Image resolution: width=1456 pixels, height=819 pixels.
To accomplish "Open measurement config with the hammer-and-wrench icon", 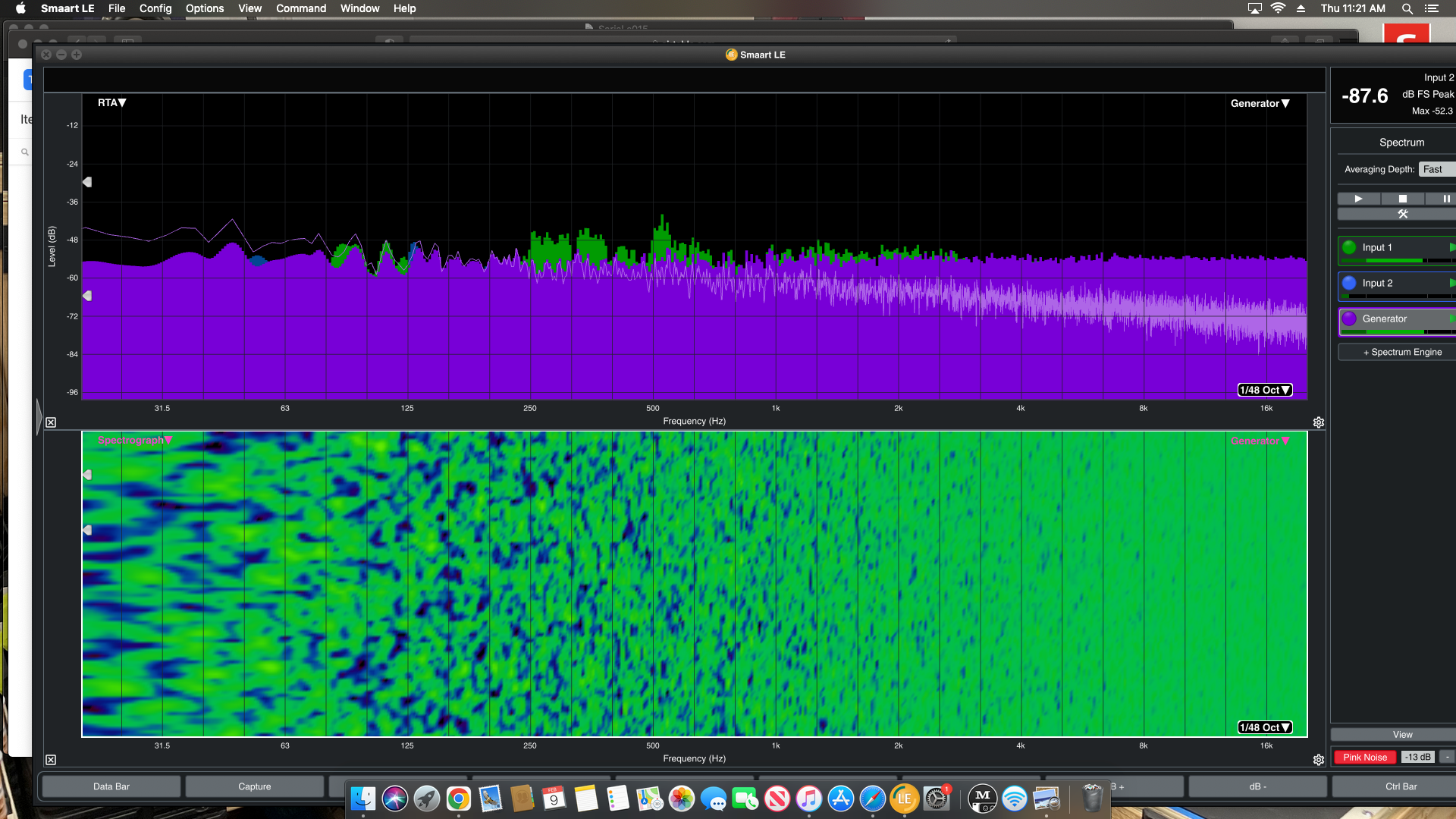I will coord(1402,214).
